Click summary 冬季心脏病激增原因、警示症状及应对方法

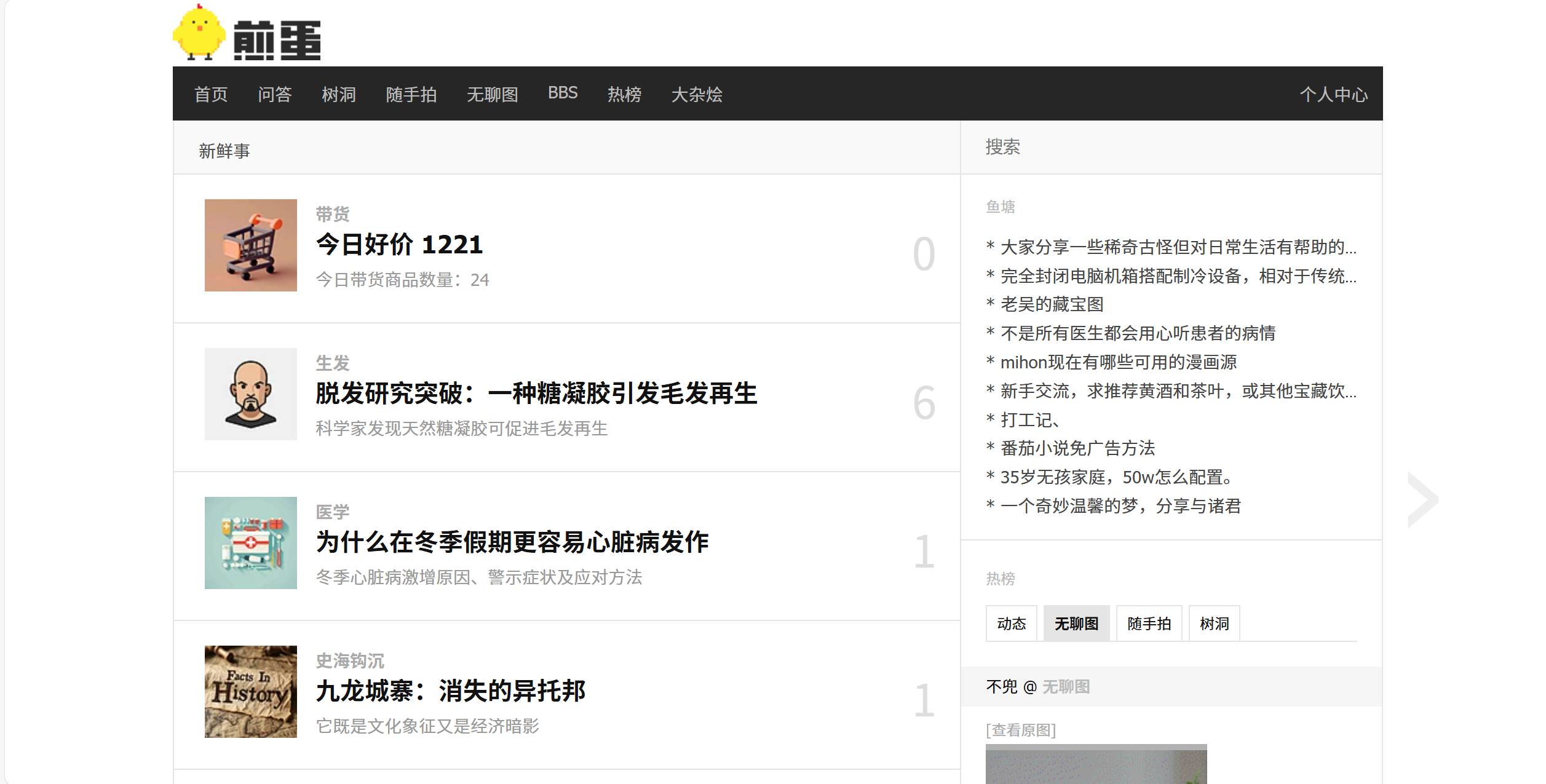pyautogui.click(x=479, y=577)
